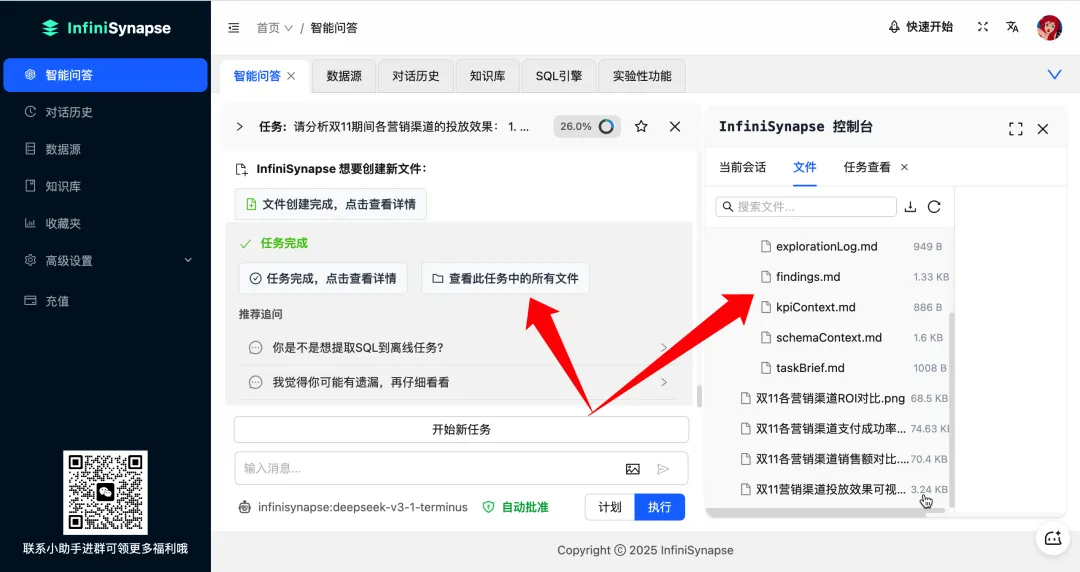Refresh the file list
The width and height of the screenshot is (1080, 572).
(x=934, y=207)
